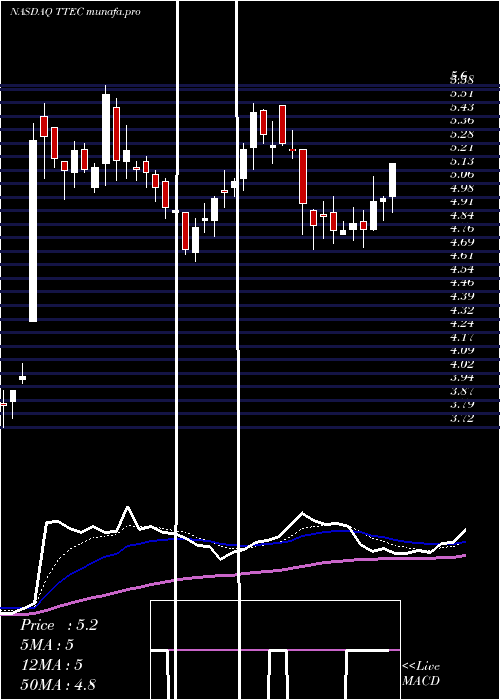Click the 5.28 price axis label
The height and width of the screenshot is (700, 500).
coord(462,134)
